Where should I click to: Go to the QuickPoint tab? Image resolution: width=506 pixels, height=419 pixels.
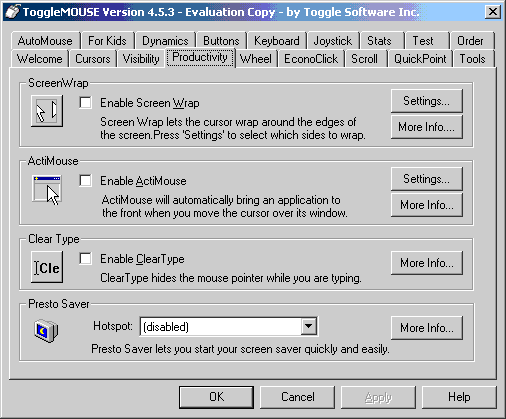420,59
